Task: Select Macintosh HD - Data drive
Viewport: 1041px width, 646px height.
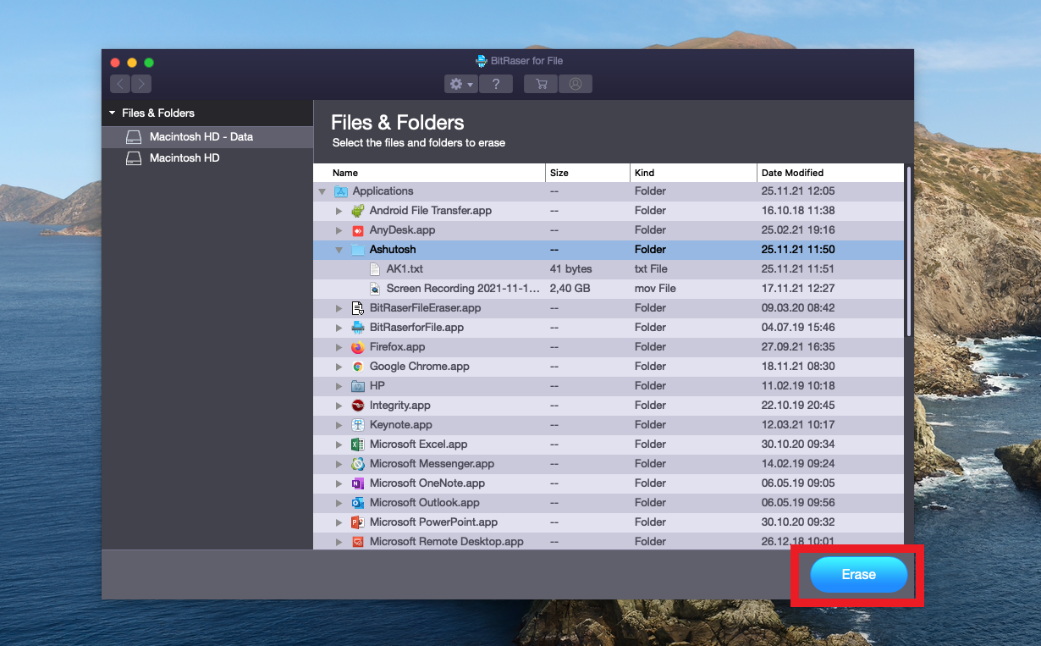Action: 207,137
